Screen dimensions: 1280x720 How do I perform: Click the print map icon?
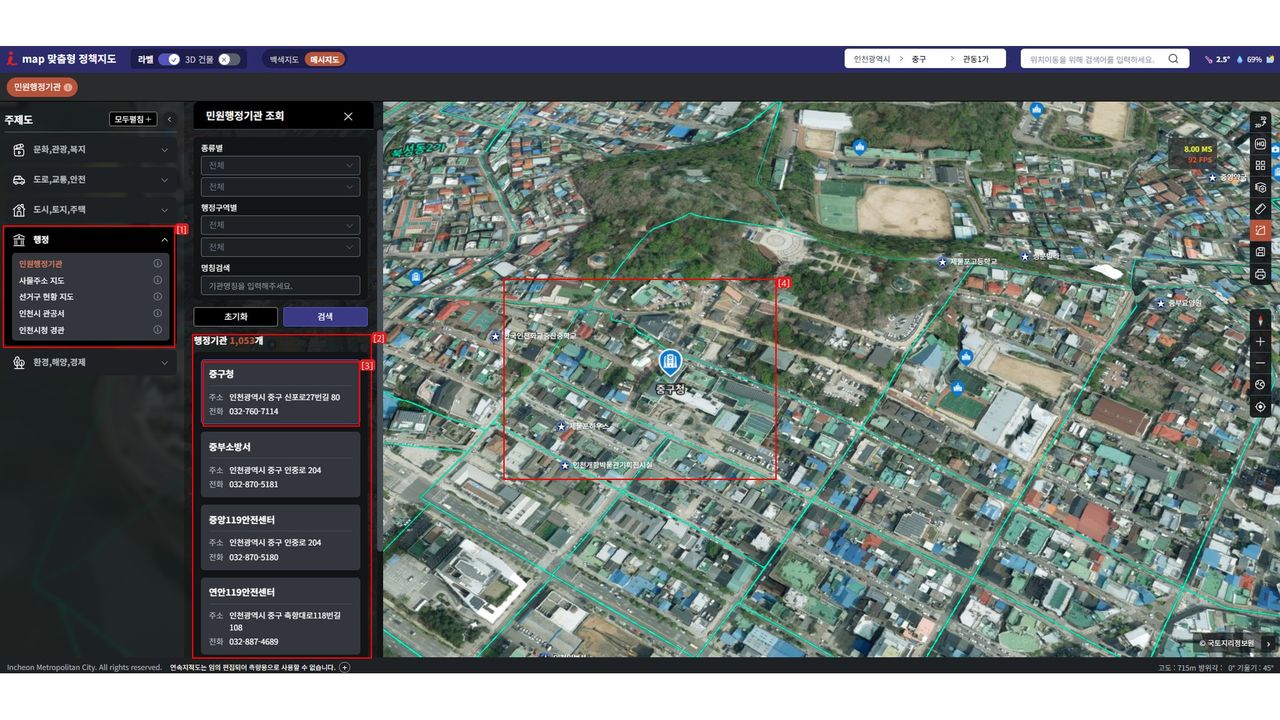pos(1260,274)
